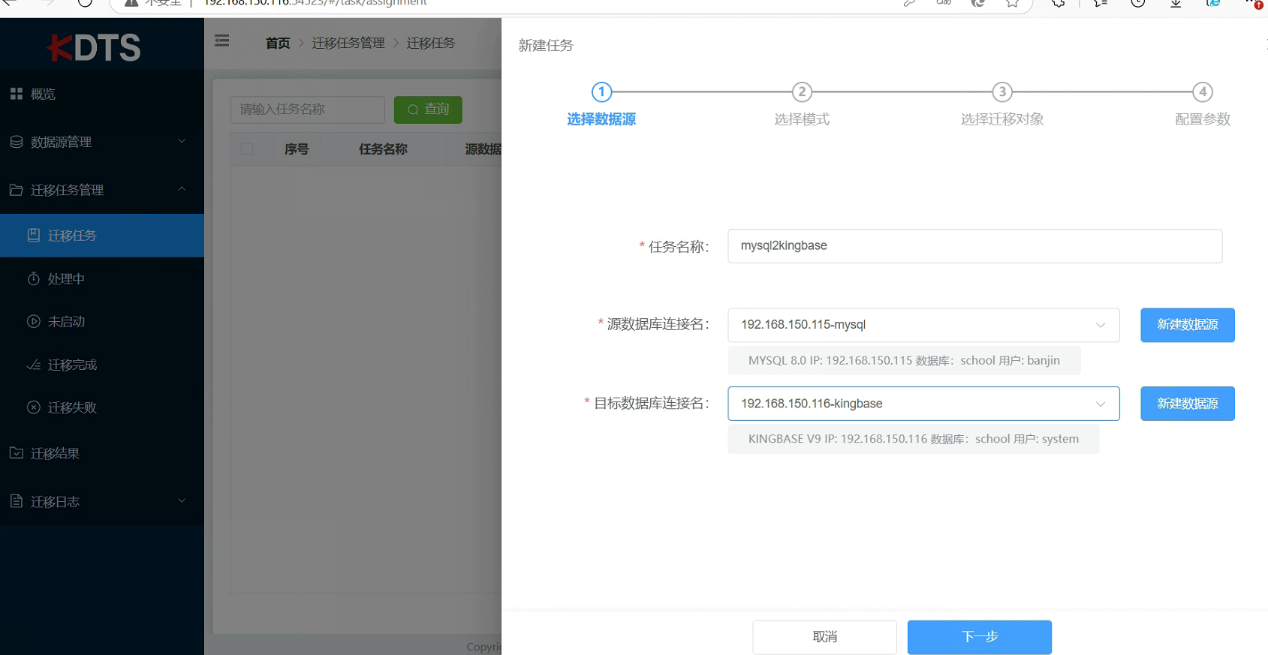
Task: Open 迁移完成 tasks list
Action: (72, 365)
